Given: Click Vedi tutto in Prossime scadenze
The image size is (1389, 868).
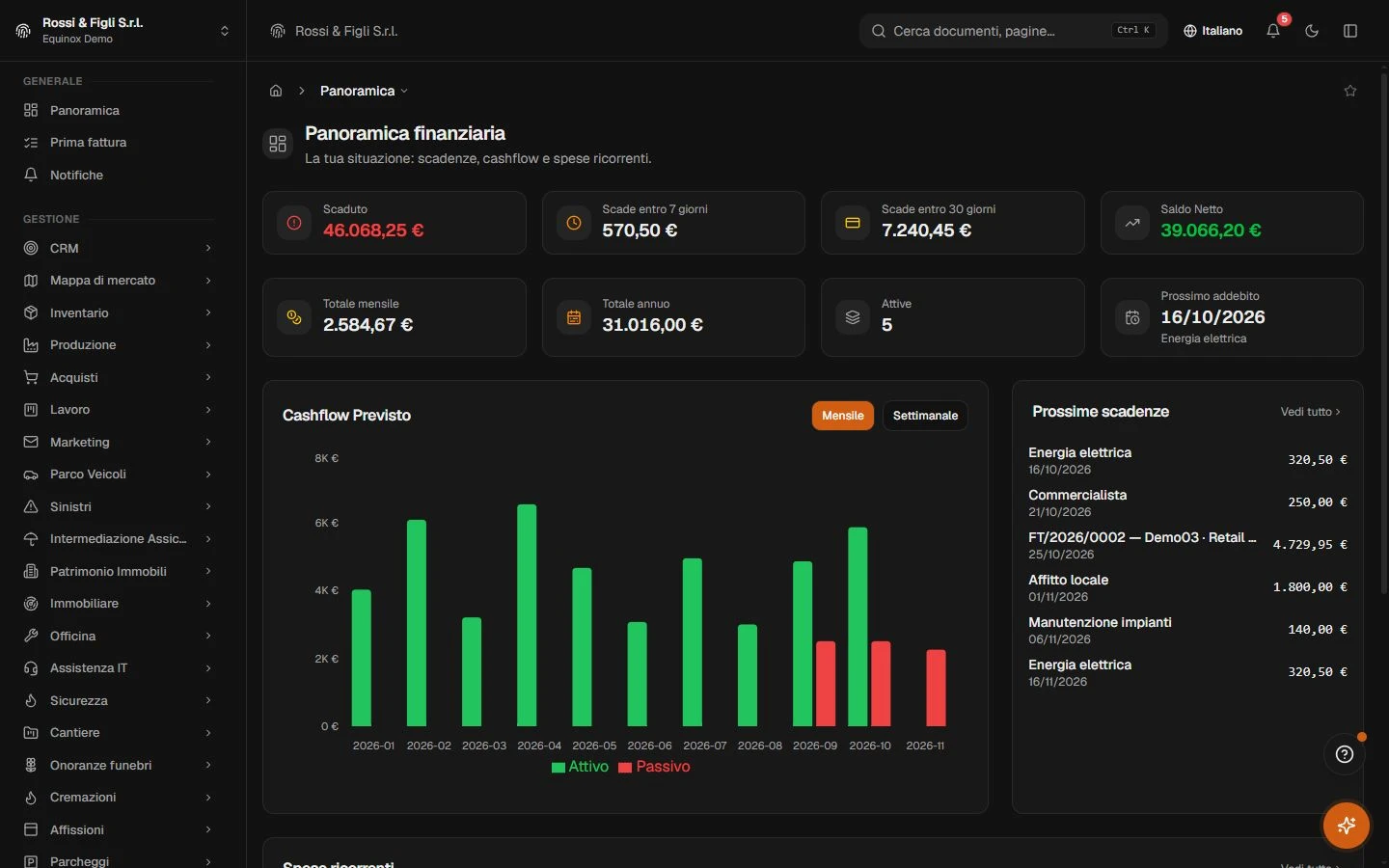Looking at the screenshot, I should (1310, 412).
